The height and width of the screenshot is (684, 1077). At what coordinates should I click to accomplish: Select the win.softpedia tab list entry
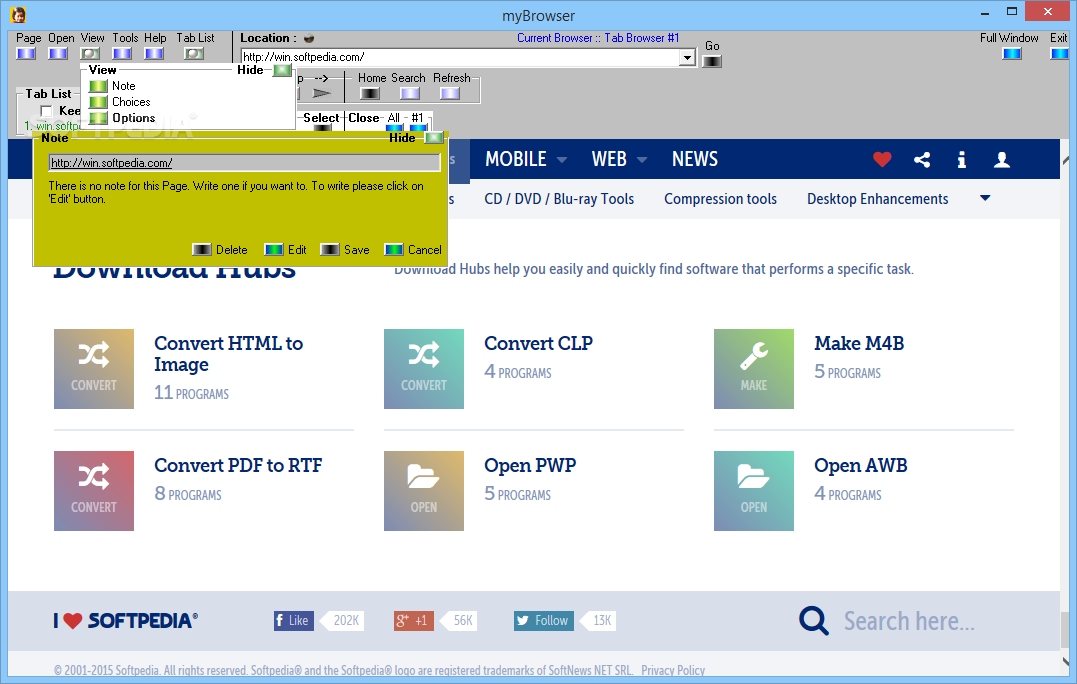(52, 126)
